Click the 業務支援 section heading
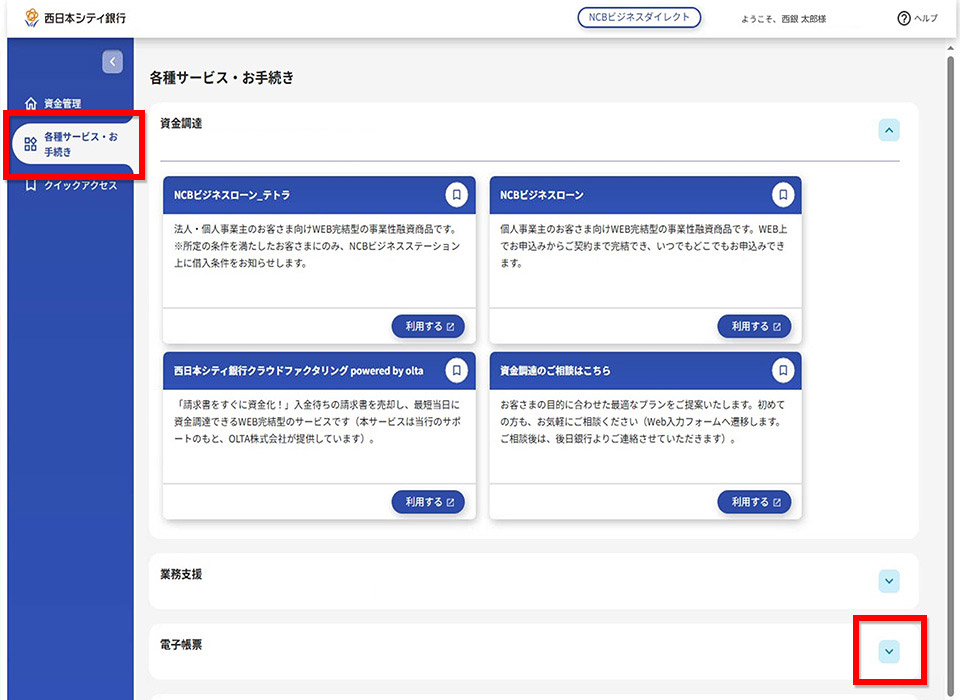 pyautogui.click(x=181, y=574)
